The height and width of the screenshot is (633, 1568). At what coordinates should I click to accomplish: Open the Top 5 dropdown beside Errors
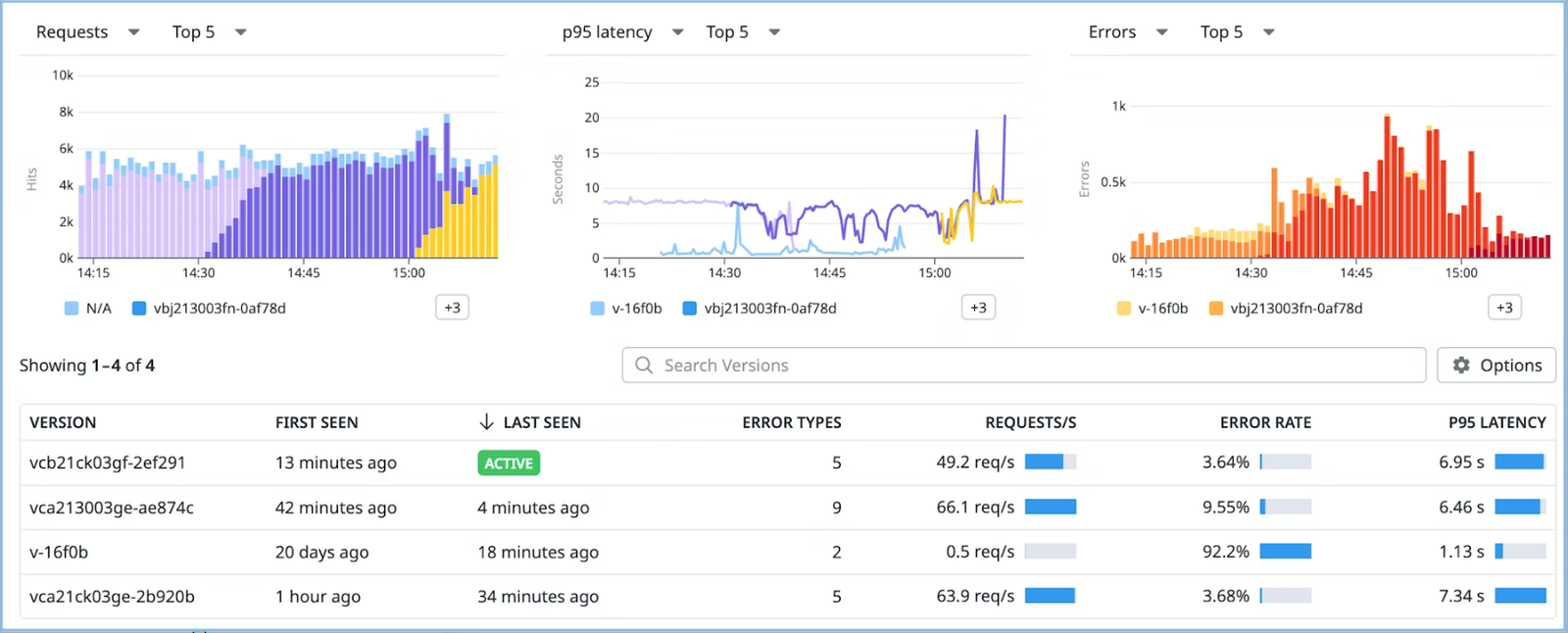(x=1238, y=32)
